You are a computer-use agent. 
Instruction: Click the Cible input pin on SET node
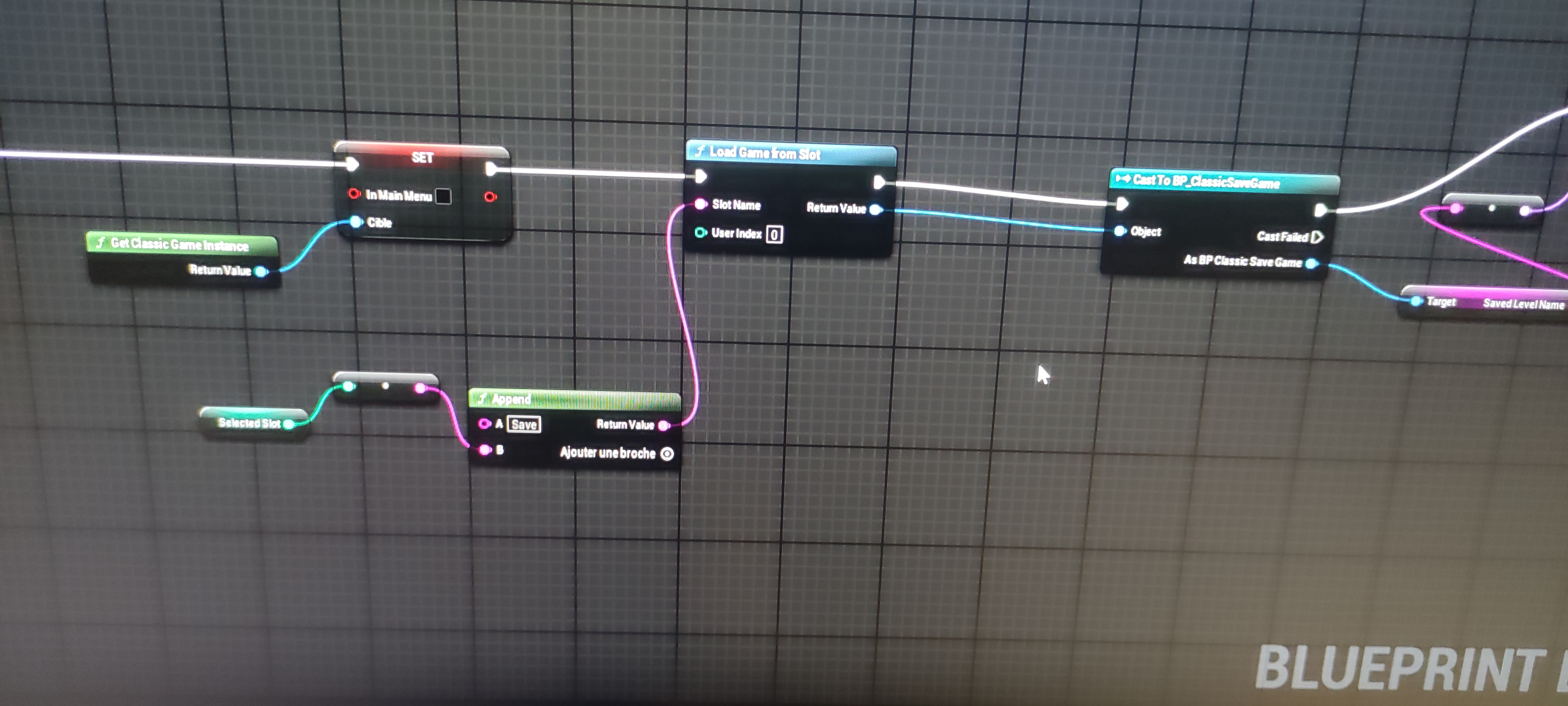pos(356,222)
